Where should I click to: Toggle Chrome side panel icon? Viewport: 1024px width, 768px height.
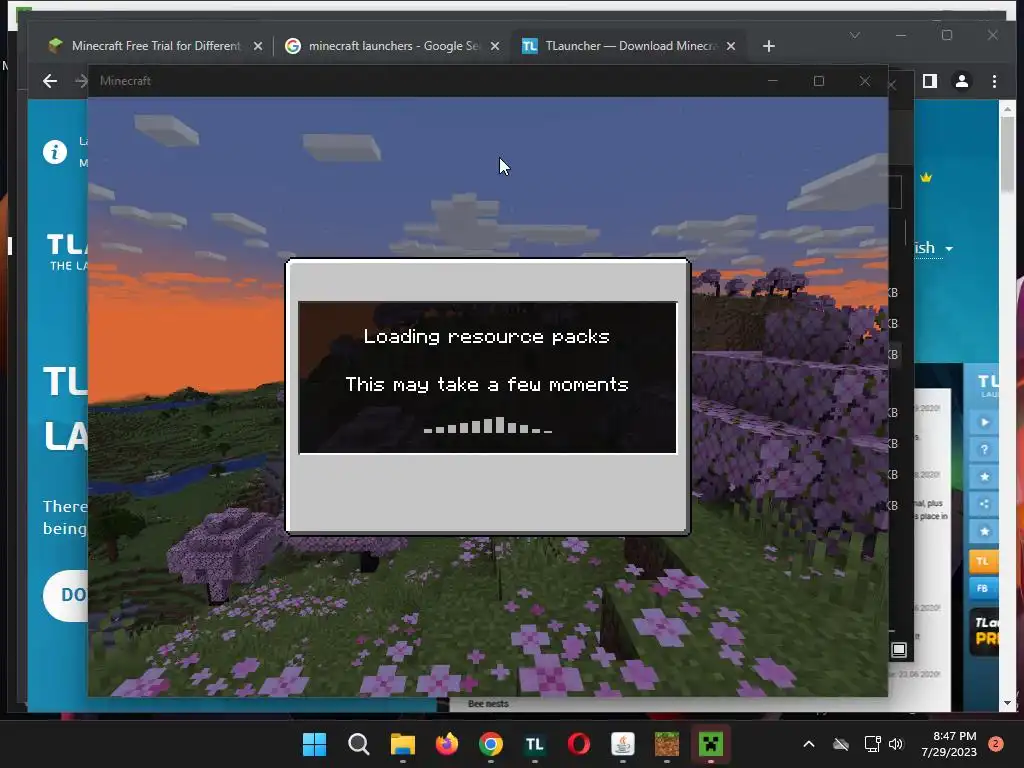930,81
